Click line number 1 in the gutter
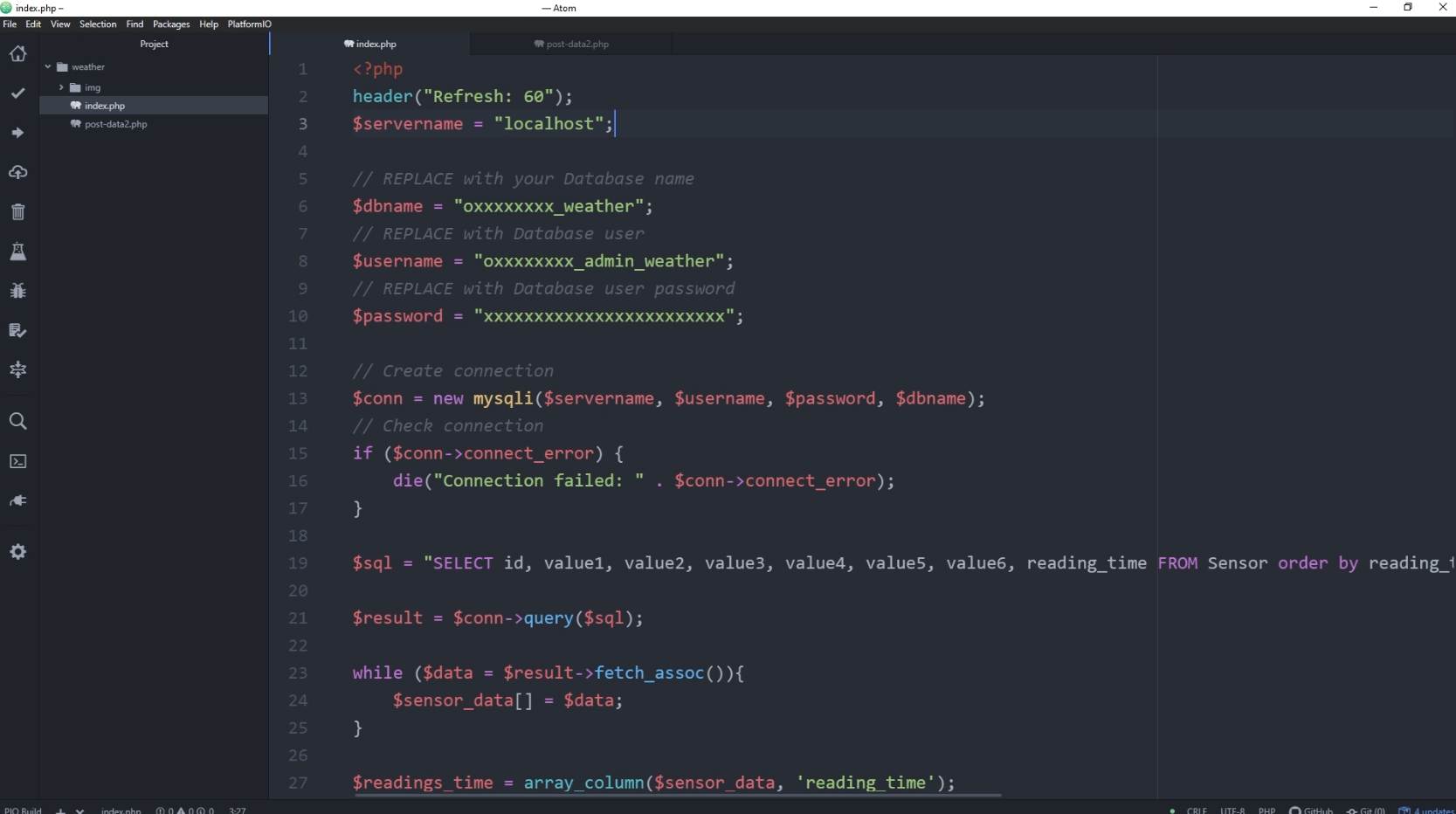1456x814 pixels. [x=302, y=69]
